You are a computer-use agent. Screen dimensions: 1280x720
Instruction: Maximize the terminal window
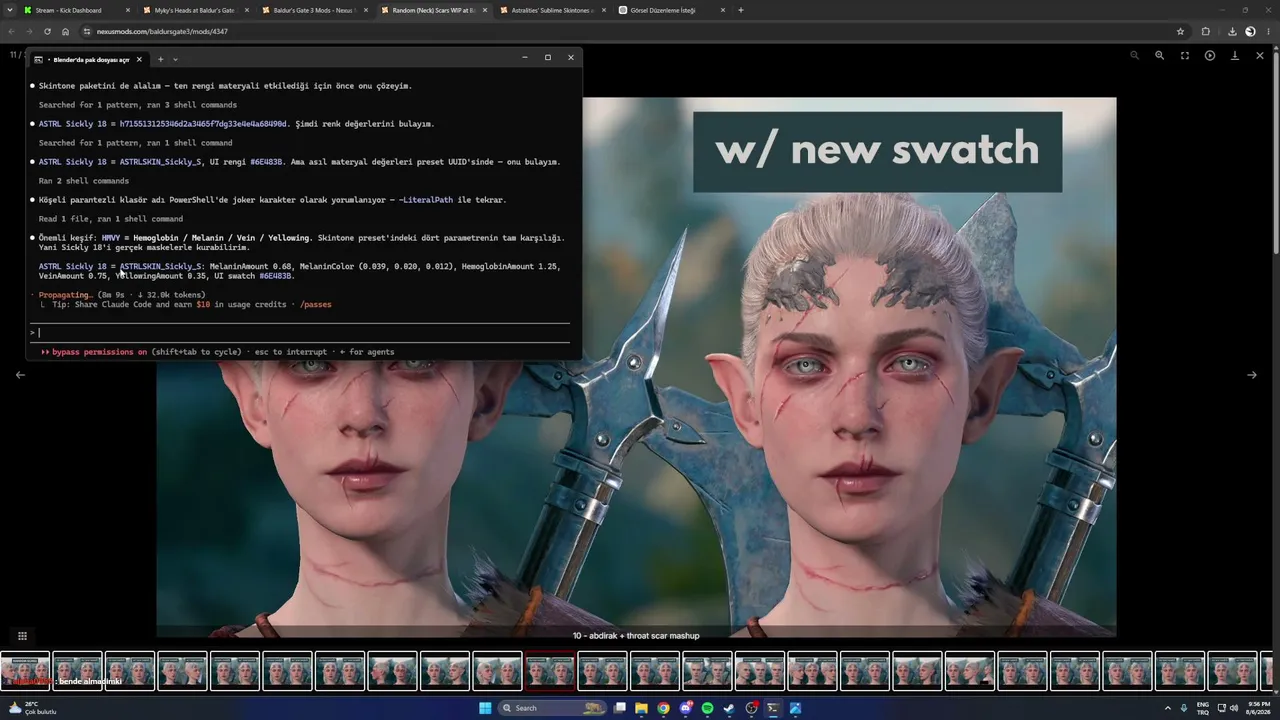pos(548,57)
